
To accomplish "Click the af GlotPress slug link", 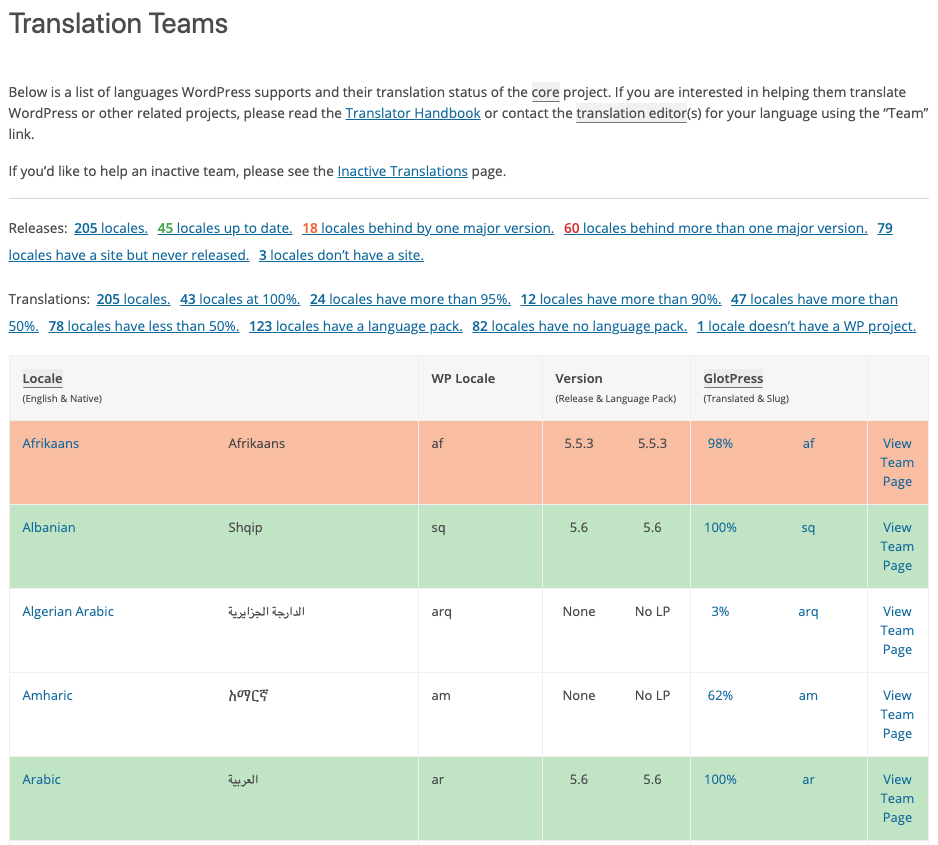I will 808,443.
